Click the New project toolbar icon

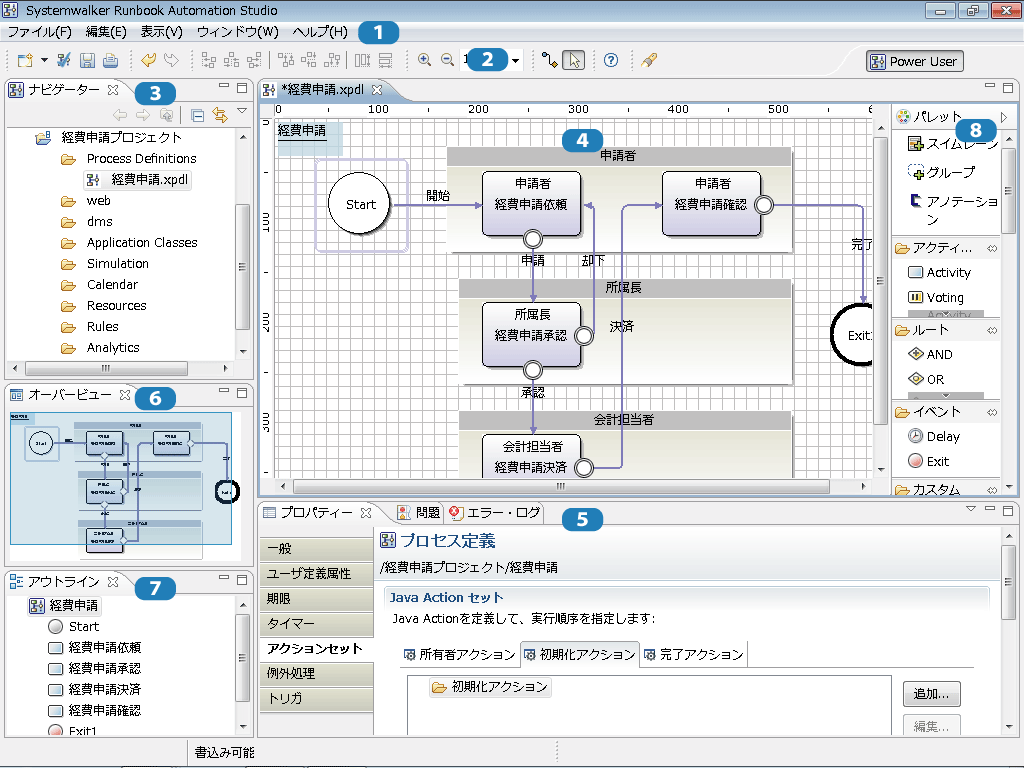[x=25, y=61]
